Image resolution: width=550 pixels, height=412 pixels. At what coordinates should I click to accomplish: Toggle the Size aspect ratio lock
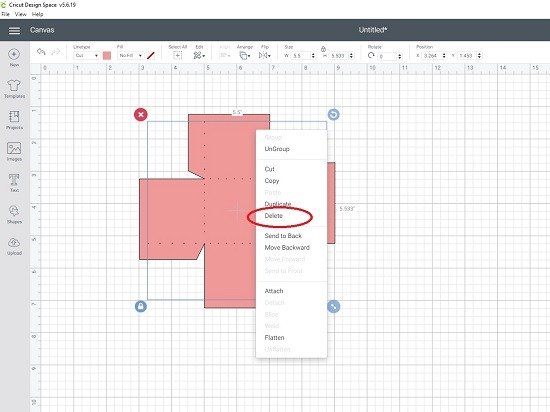(323, 49)
